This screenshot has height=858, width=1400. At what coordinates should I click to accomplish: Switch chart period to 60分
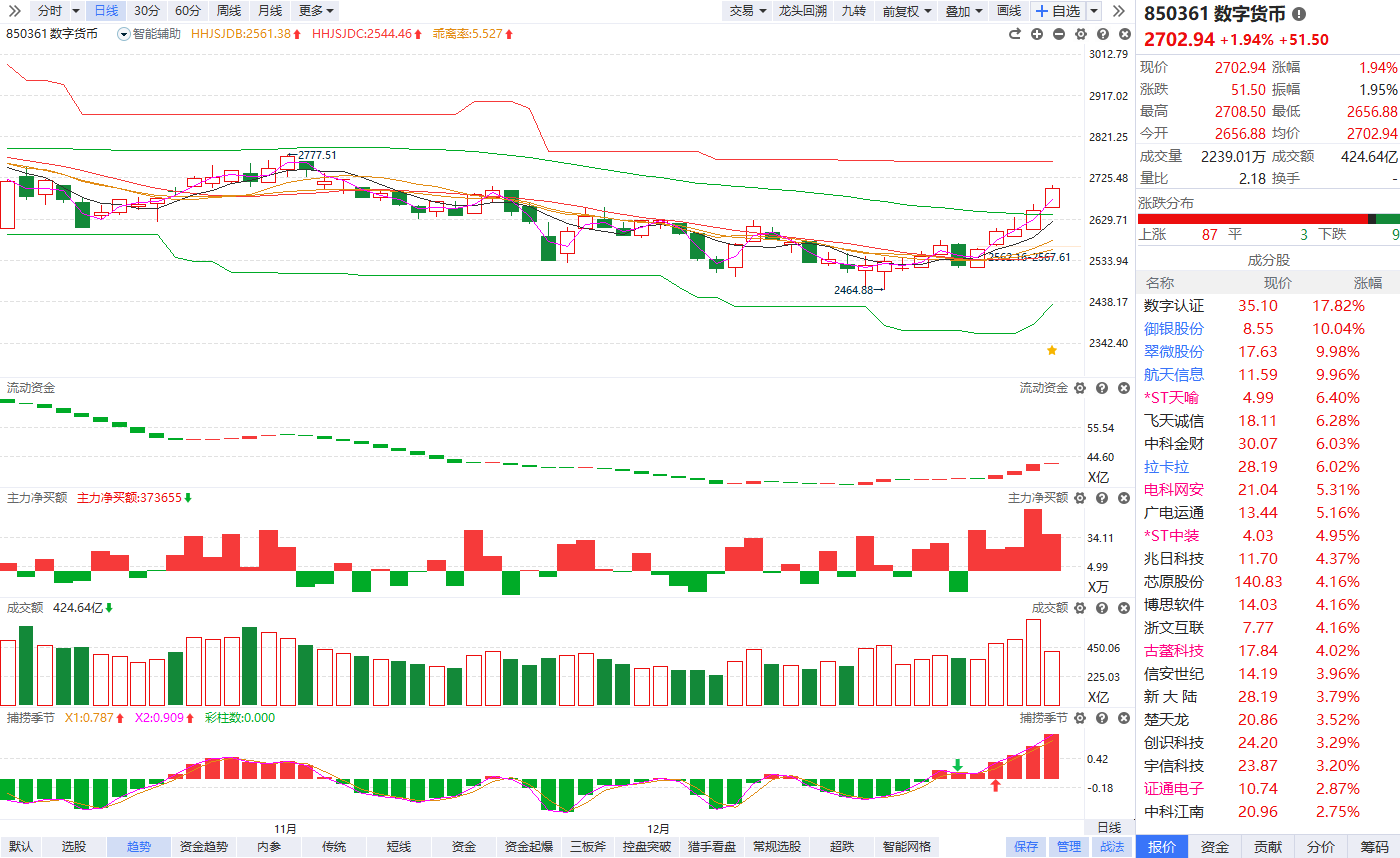click(187, 11)
